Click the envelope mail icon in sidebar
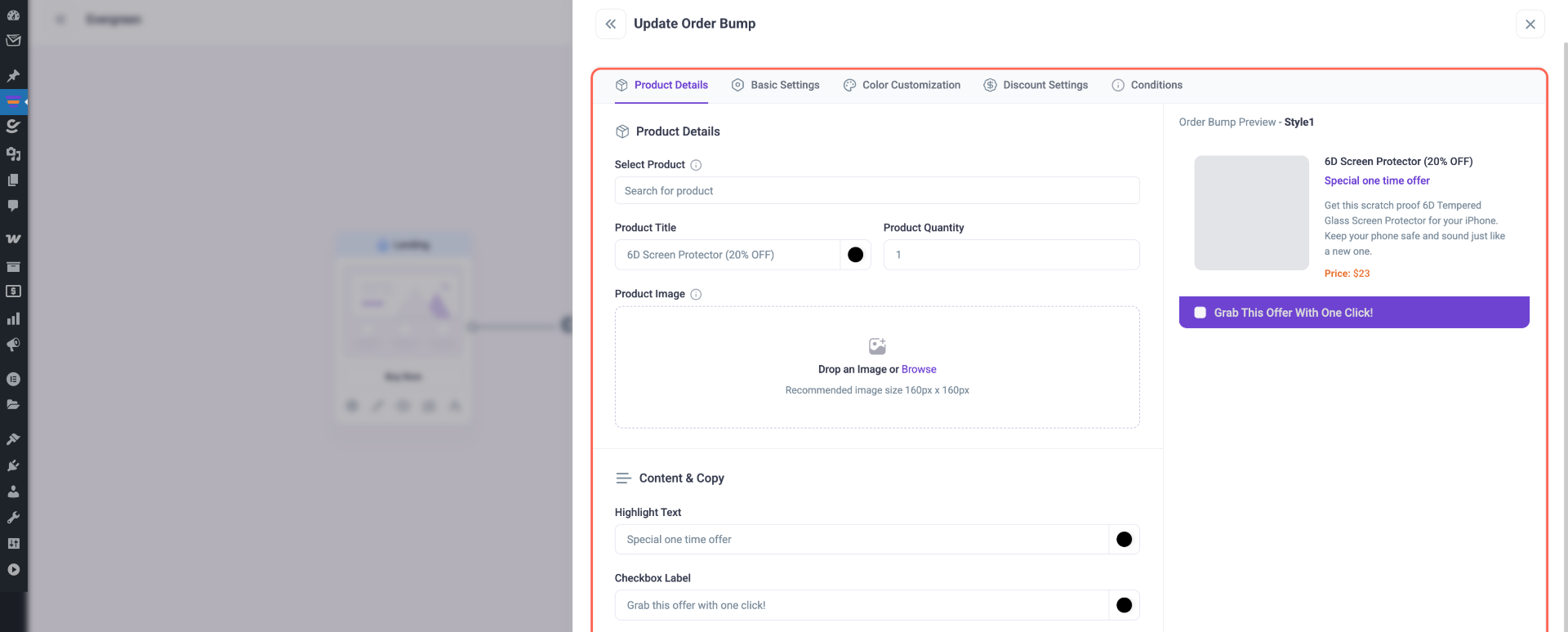The height and width of the screenshot is (632, 1568). coord(13,40)
